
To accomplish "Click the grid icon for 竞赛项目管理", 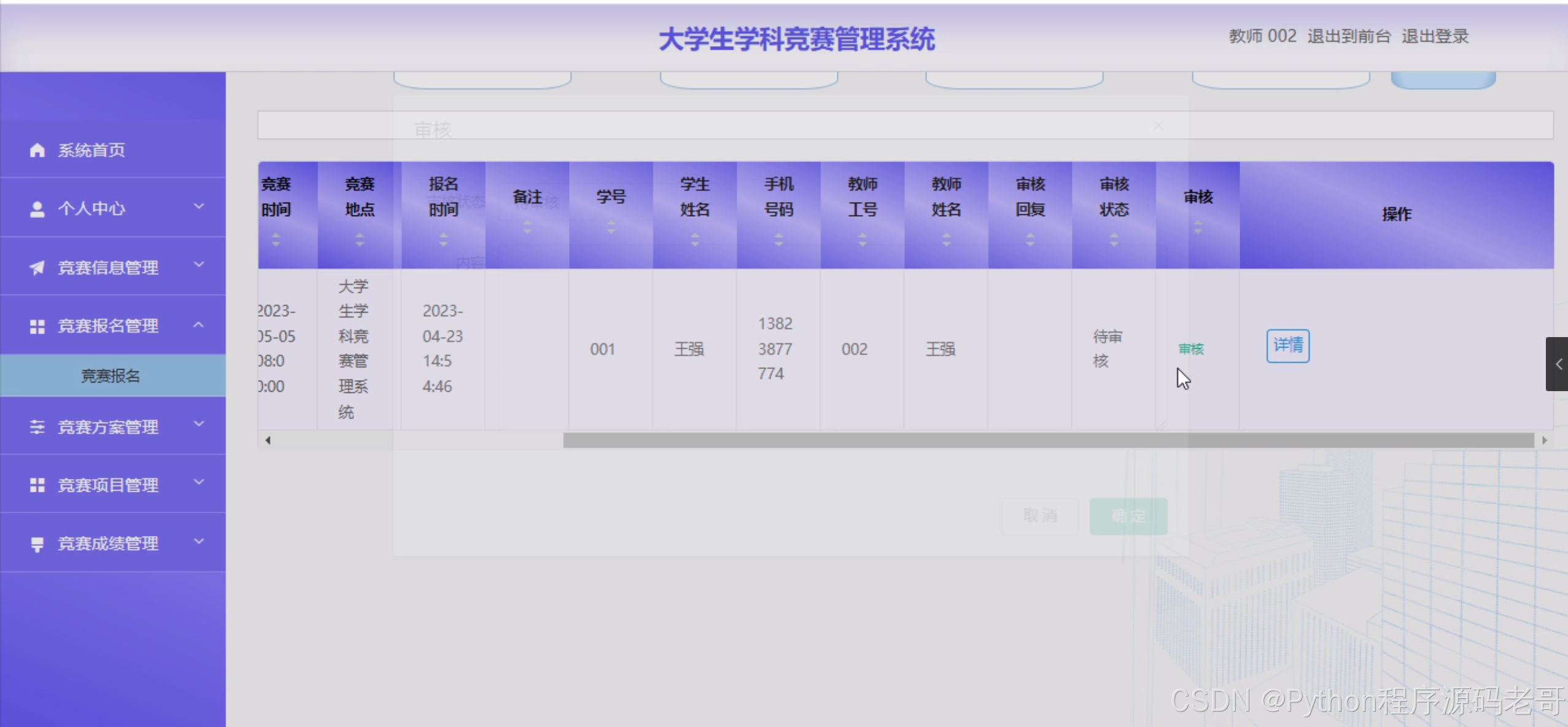I will 37,485.
